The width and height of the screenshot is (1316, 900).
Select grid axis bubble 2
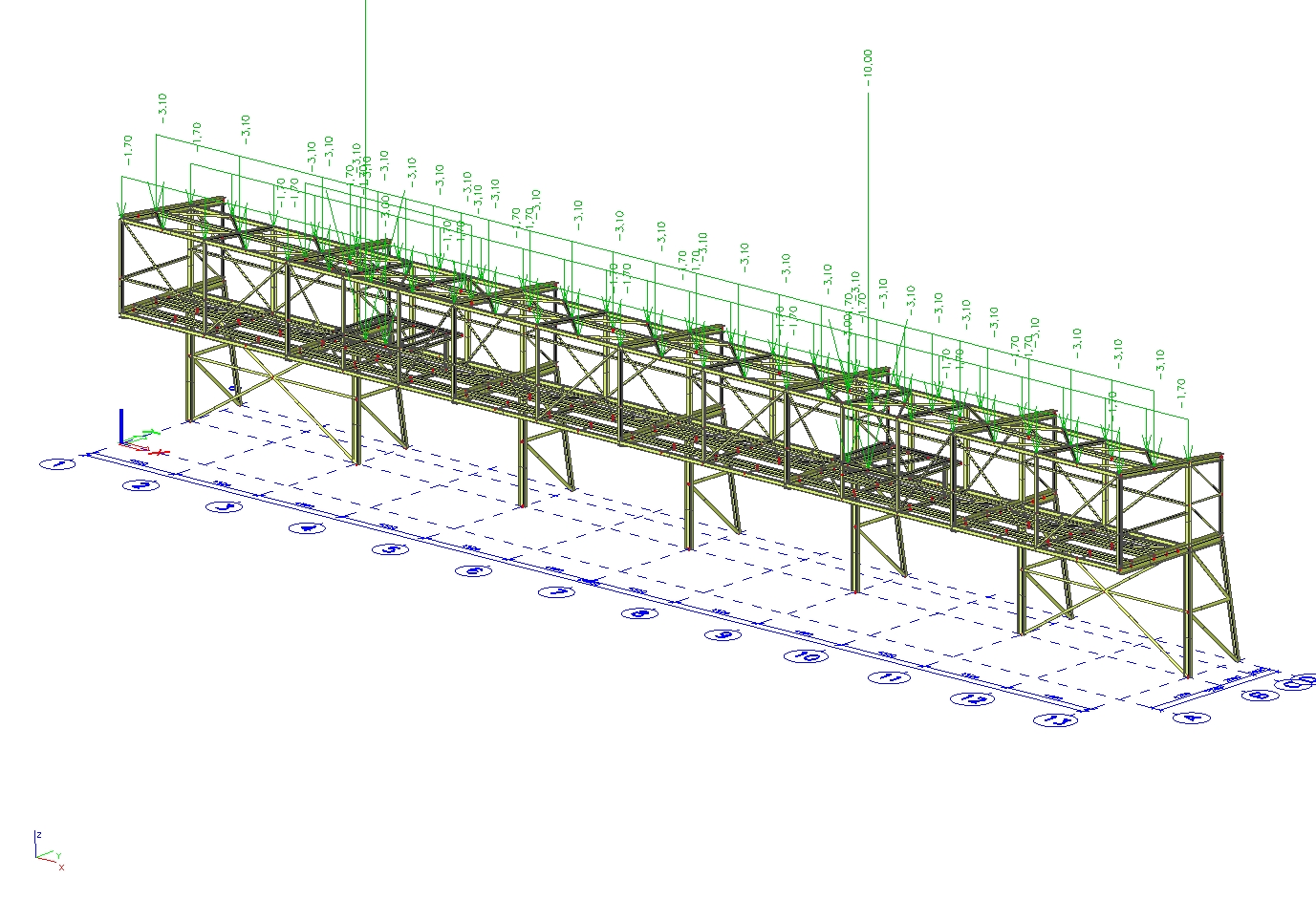pos(142,485)
